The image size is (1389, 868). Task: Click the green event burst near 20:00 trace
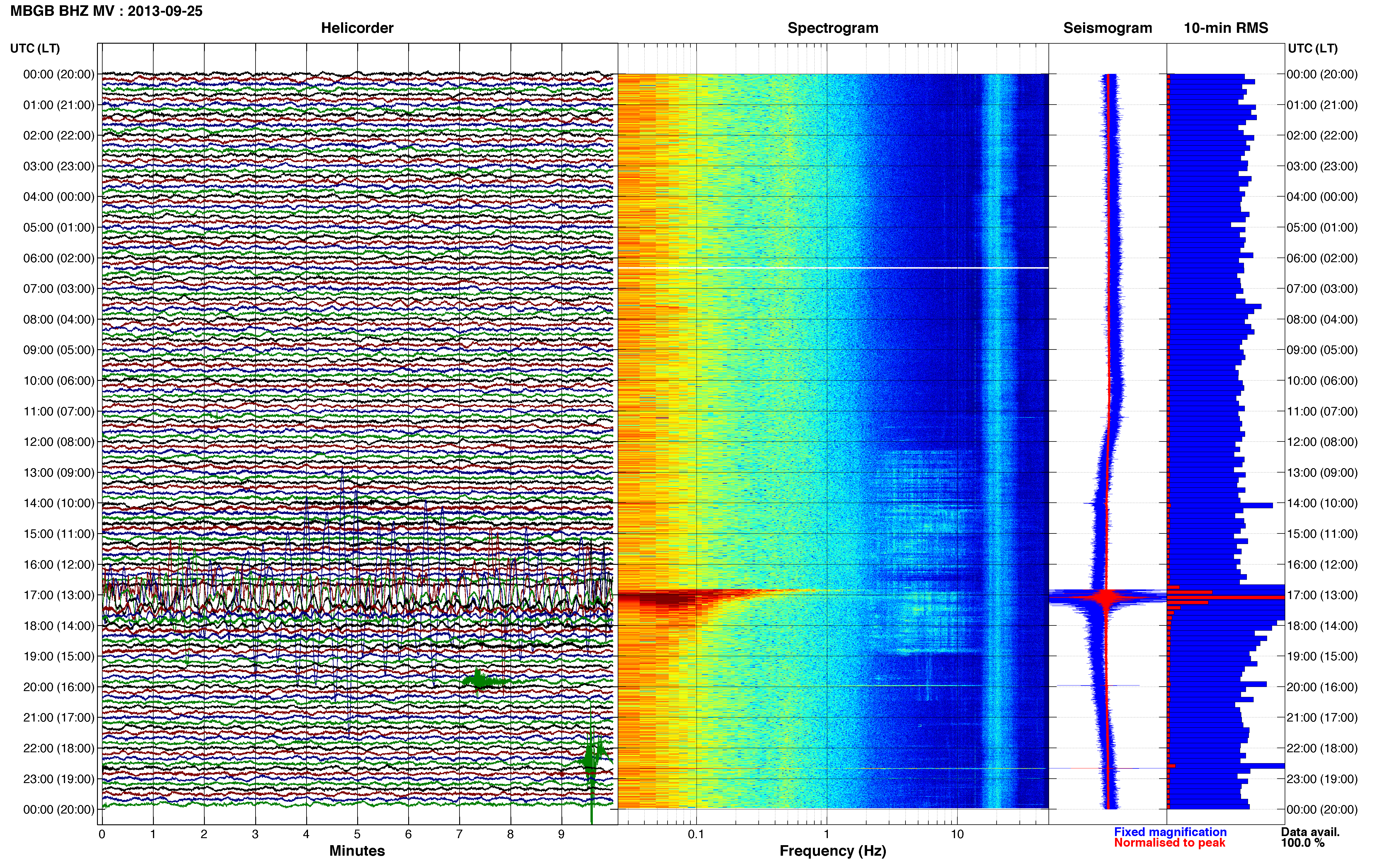click(x=482, y=681)
